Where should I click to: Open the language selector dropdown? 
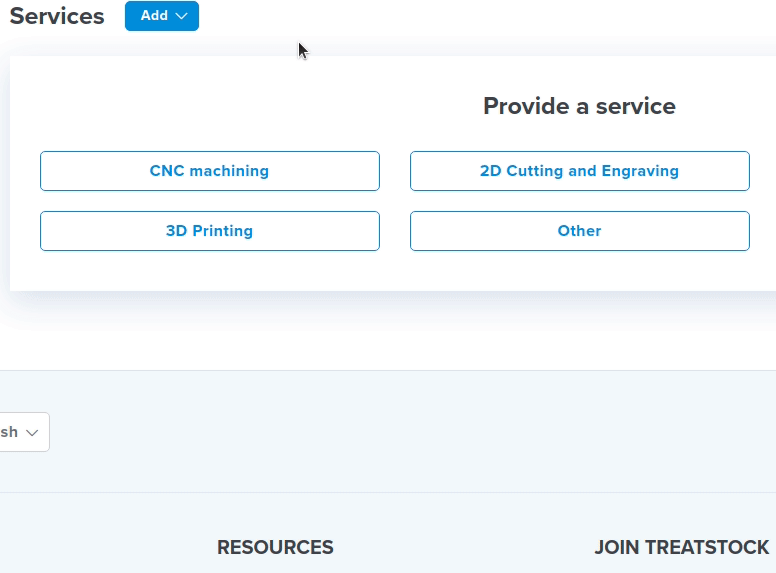coord(22,432)
